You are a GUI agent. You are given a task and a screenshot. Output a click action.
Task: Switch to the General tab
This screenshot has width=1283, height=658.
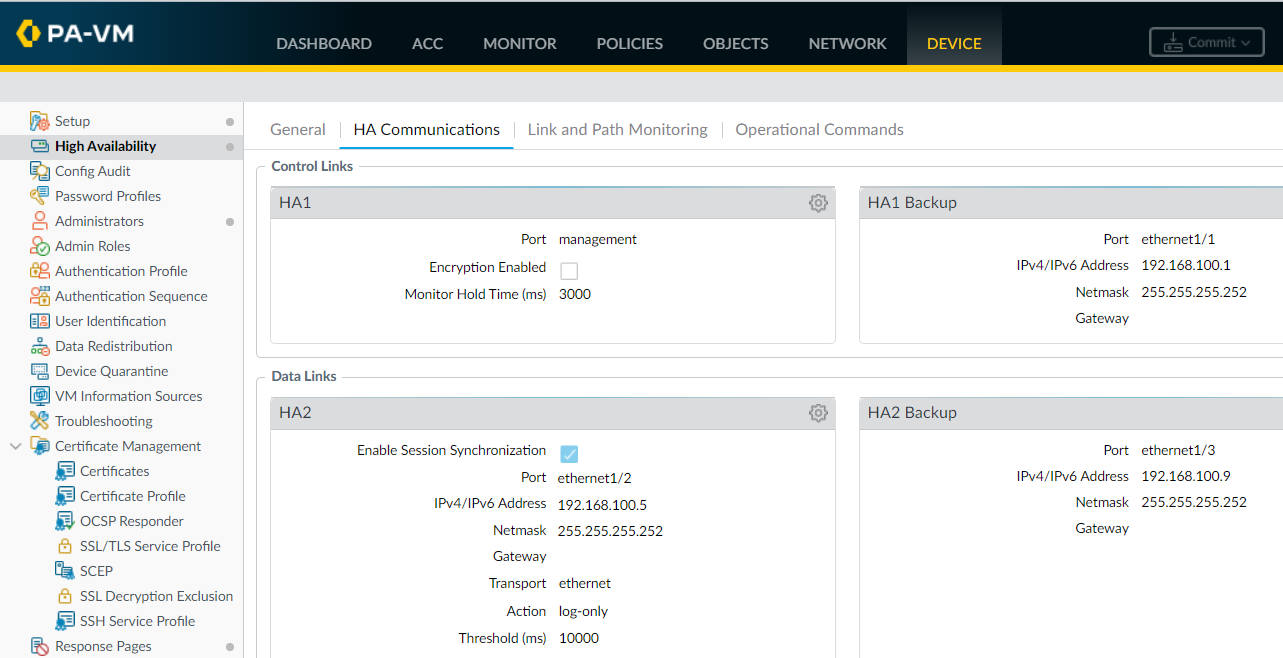pyautogui.click(x=297, y=129)
